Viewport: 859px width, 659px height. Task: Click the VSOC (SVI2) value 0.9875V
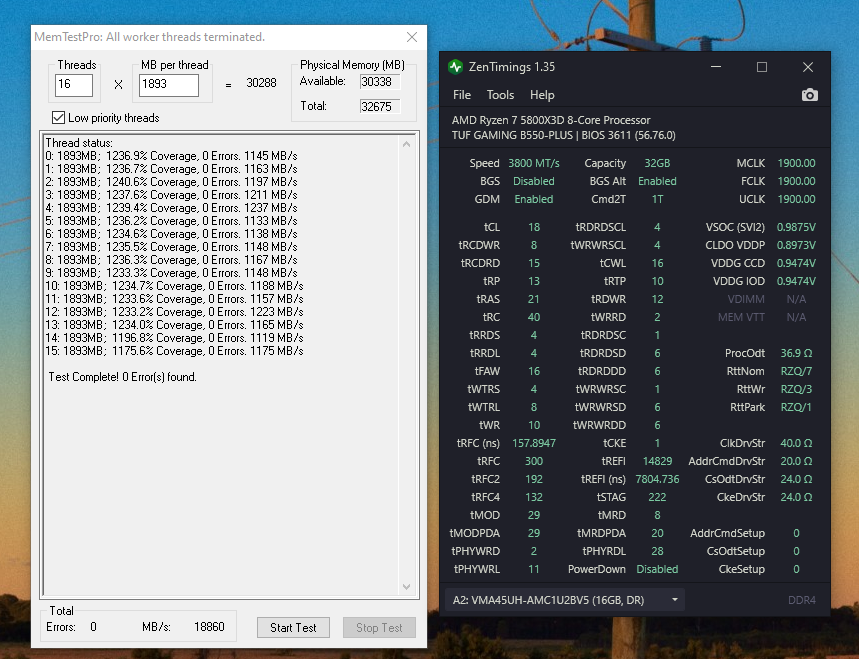797,227
